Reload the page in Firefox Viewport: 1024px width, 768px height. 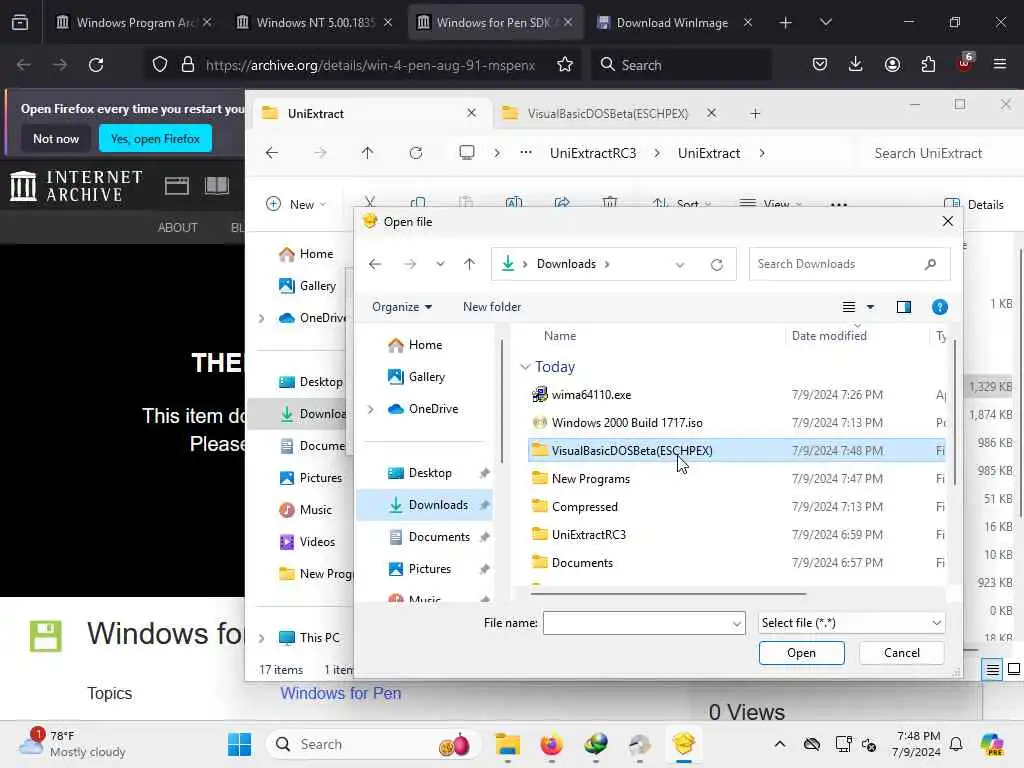96,65
